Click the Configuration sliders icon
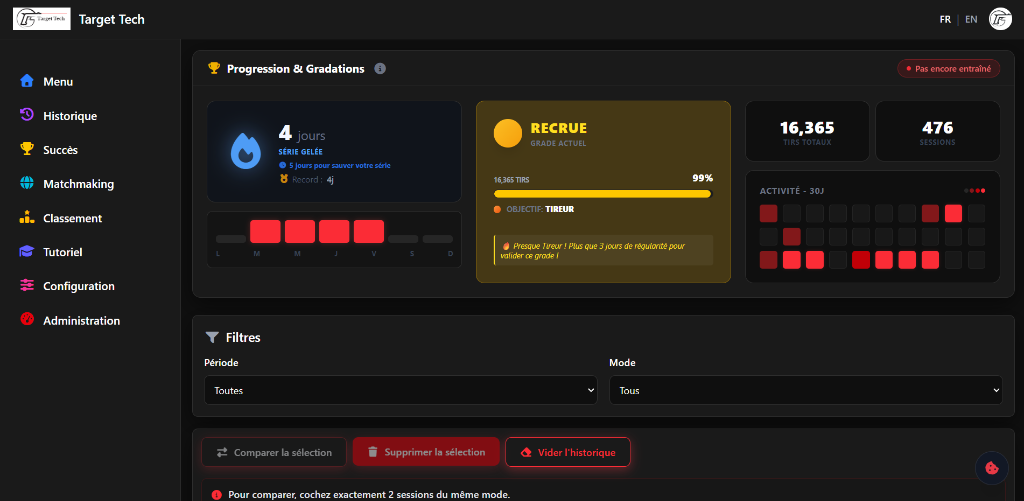Screen dimensions: 1024x501 (x=27, y=285)
